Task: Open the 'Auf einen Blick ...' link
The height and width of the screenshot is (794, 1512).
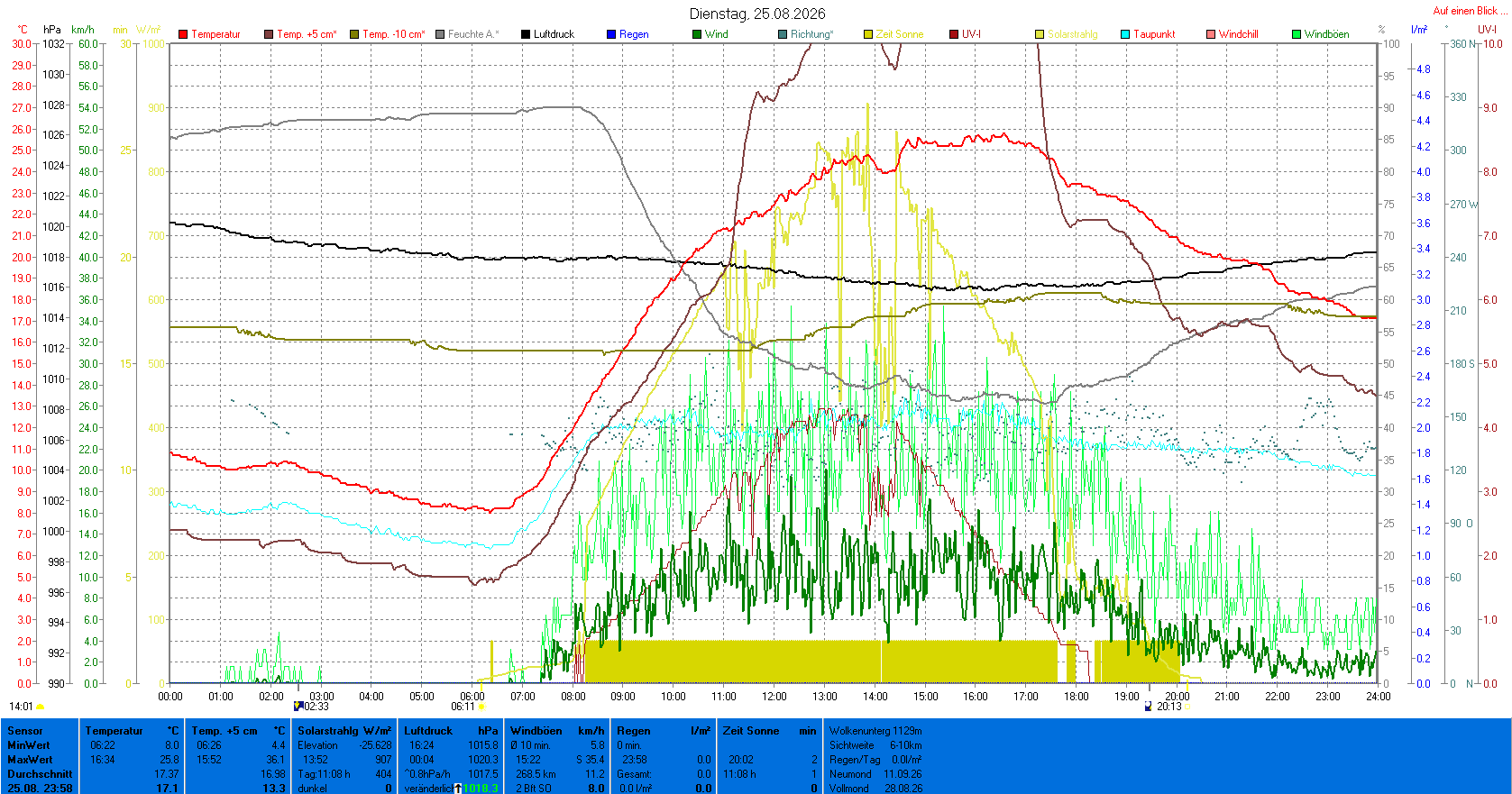Action: coord(1470,11)
